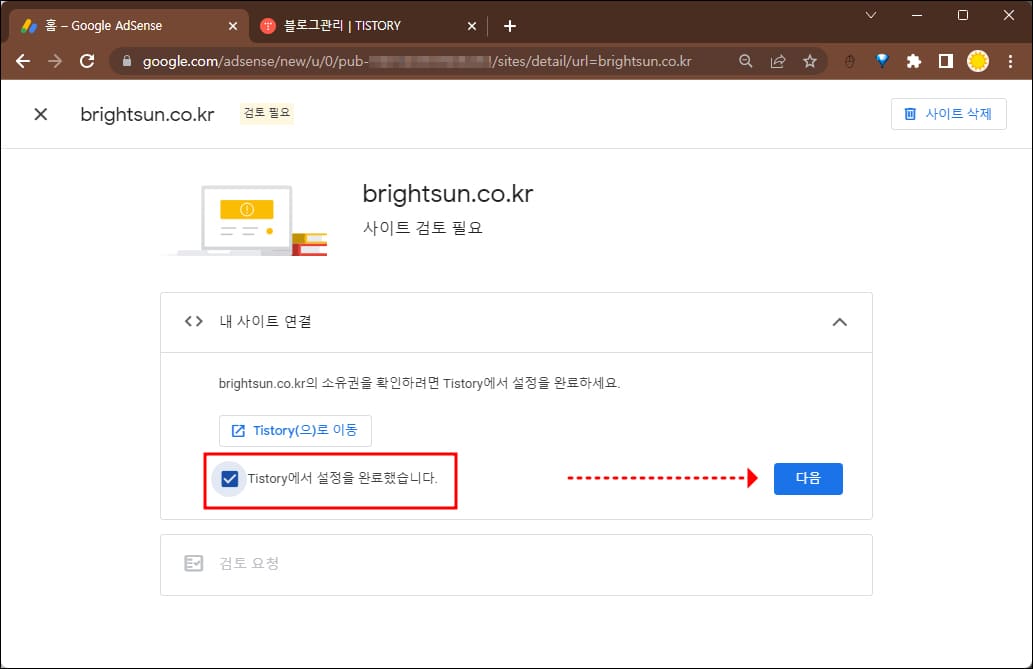Open Tistory(으)로 이동 link button
This screenshot has width=1033, height=669.
(x=295, y=430)
